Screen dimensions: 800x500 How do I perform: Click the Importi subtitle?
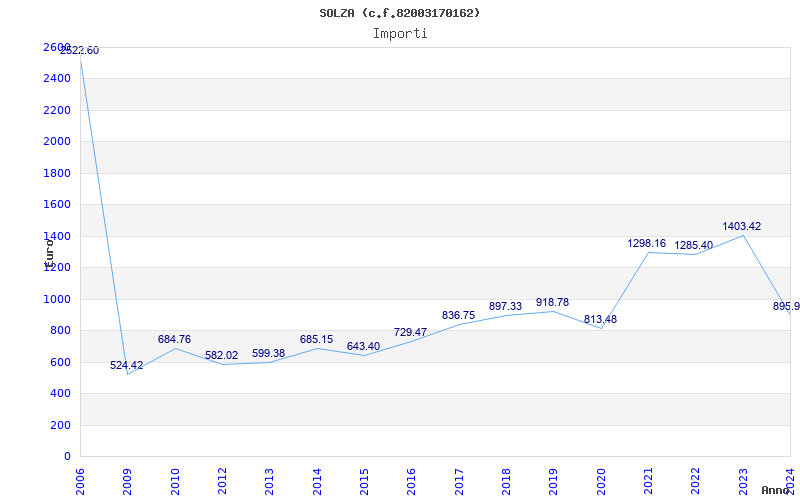tap(400, 34)
